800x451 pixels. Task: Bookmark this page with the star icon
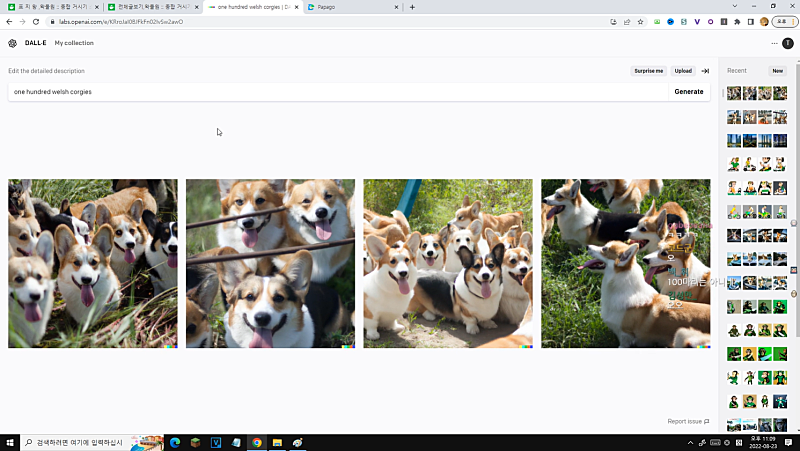point(640,21)
